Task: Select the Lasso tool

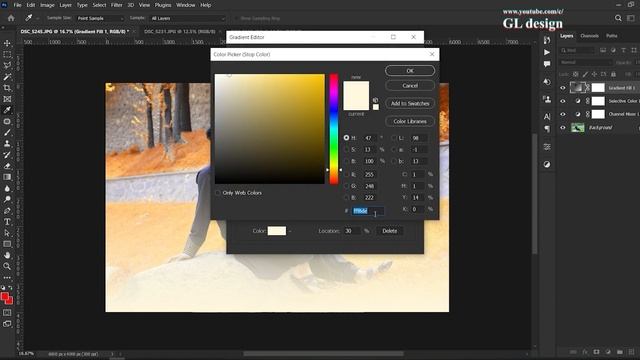Action: 7,65
